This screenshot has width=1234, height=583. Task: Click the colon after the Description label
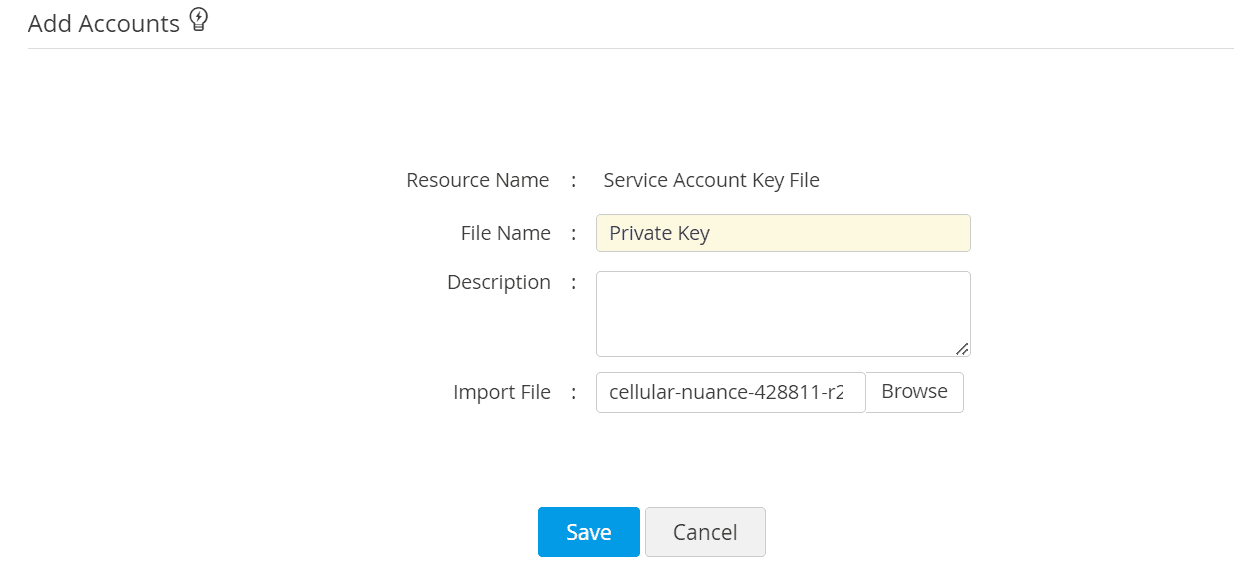[x=574, y=283]
